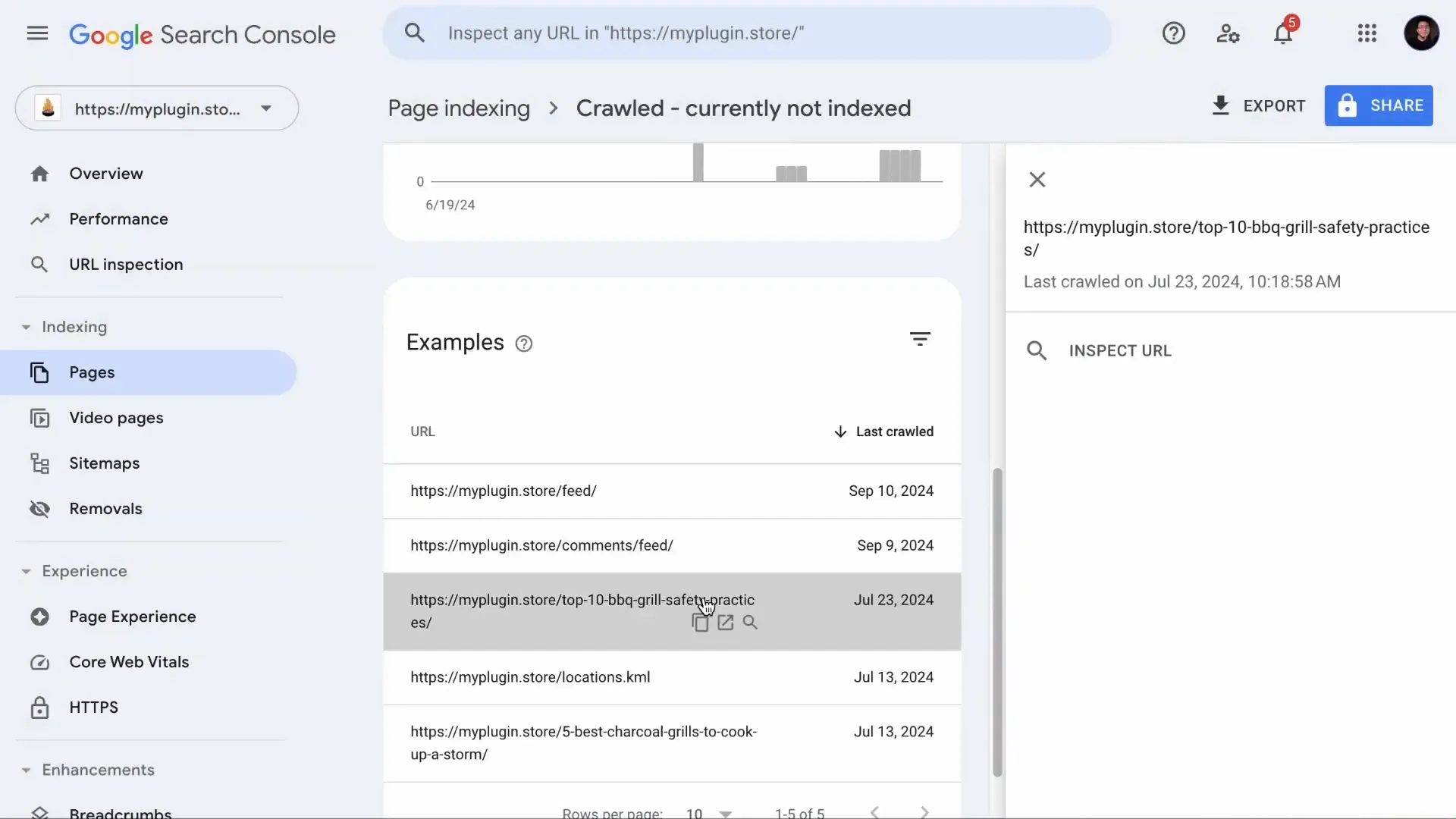Open HTTPS report in sidebar
Screen dimensions: 1456x819
click(x=93, y=708)
